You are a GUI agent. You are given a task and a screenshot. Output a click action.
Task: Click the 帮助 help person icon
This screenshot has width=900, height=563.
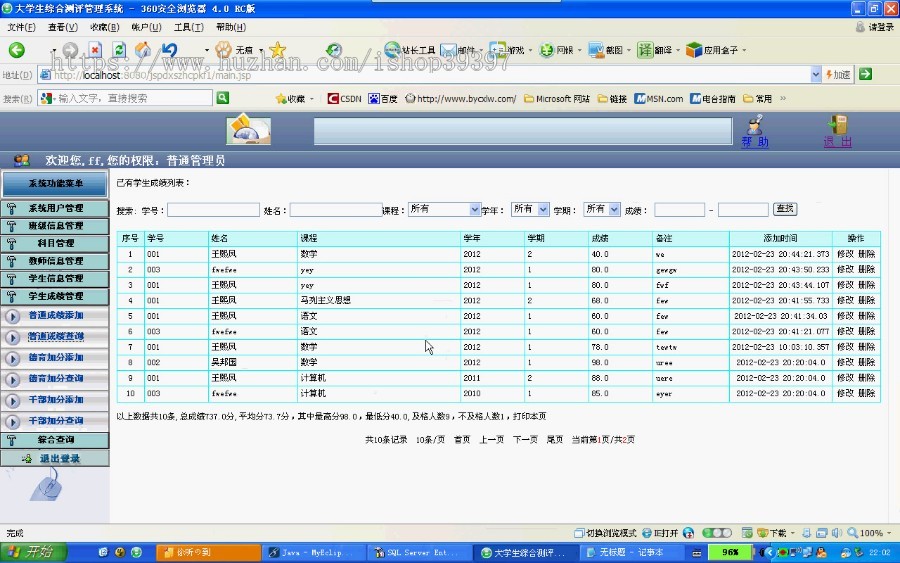point(755,125)
